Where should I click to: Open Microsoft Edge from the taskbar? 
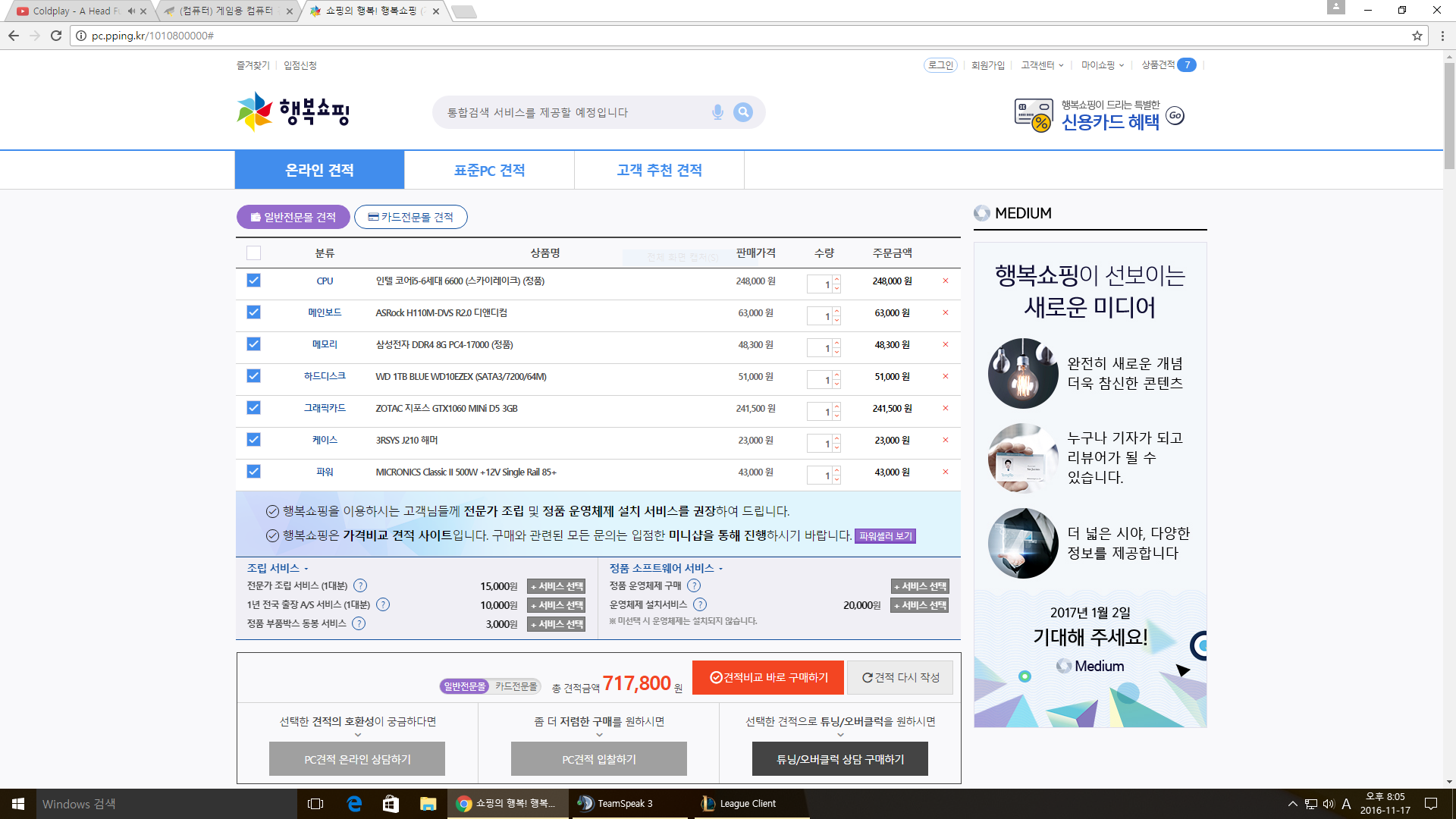[354, 804]
